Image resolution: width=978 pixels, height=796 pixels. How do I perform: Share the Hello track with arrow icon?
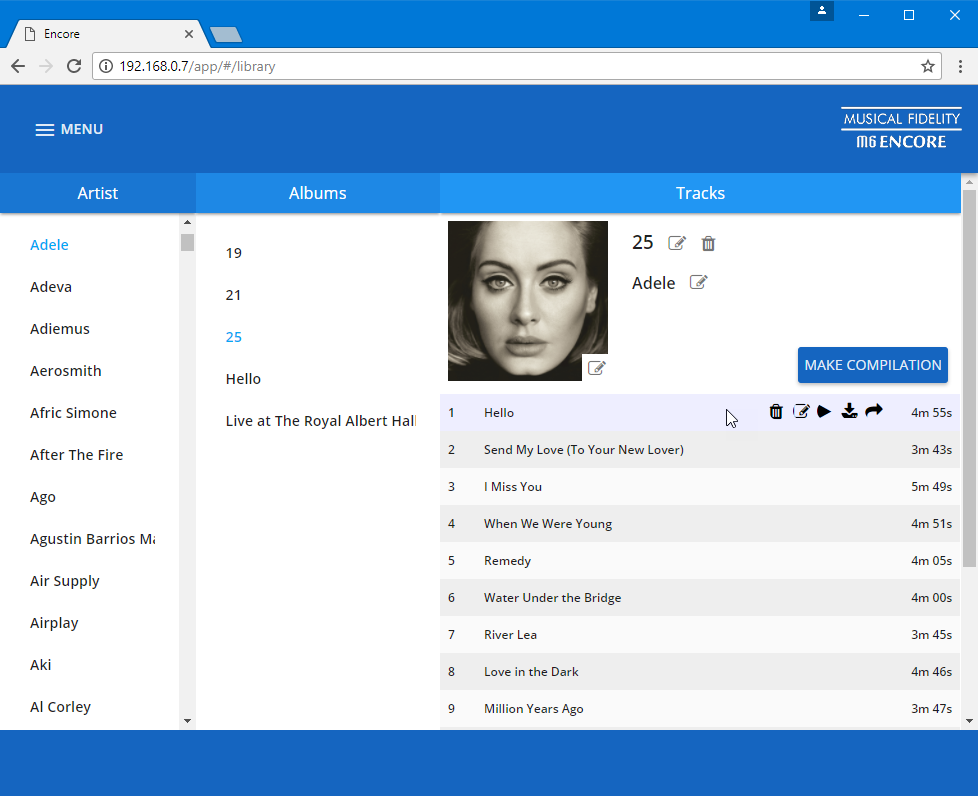coord(874,411)
